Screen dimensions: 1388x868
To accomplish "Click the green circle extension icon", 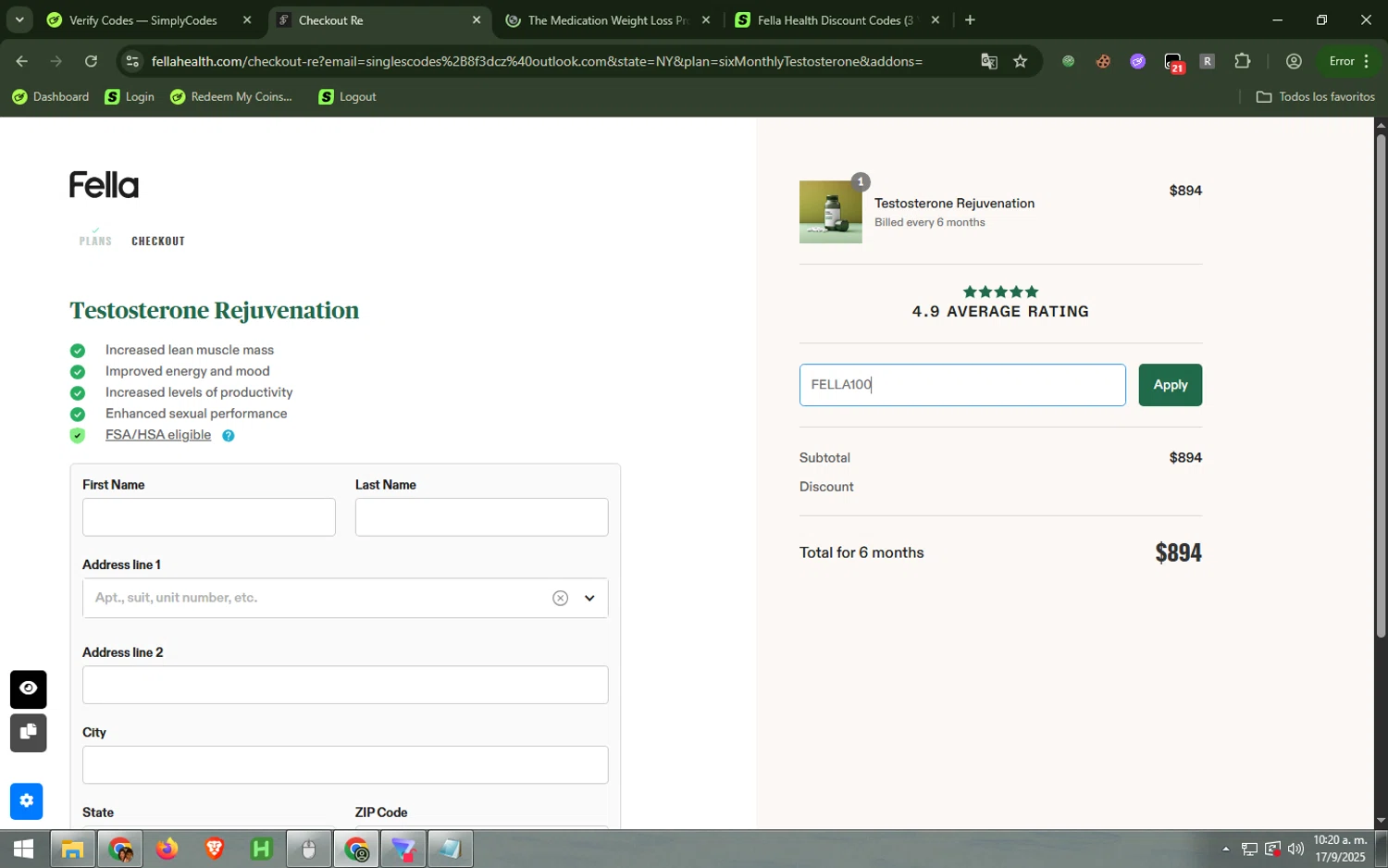I will (1068, 61).
